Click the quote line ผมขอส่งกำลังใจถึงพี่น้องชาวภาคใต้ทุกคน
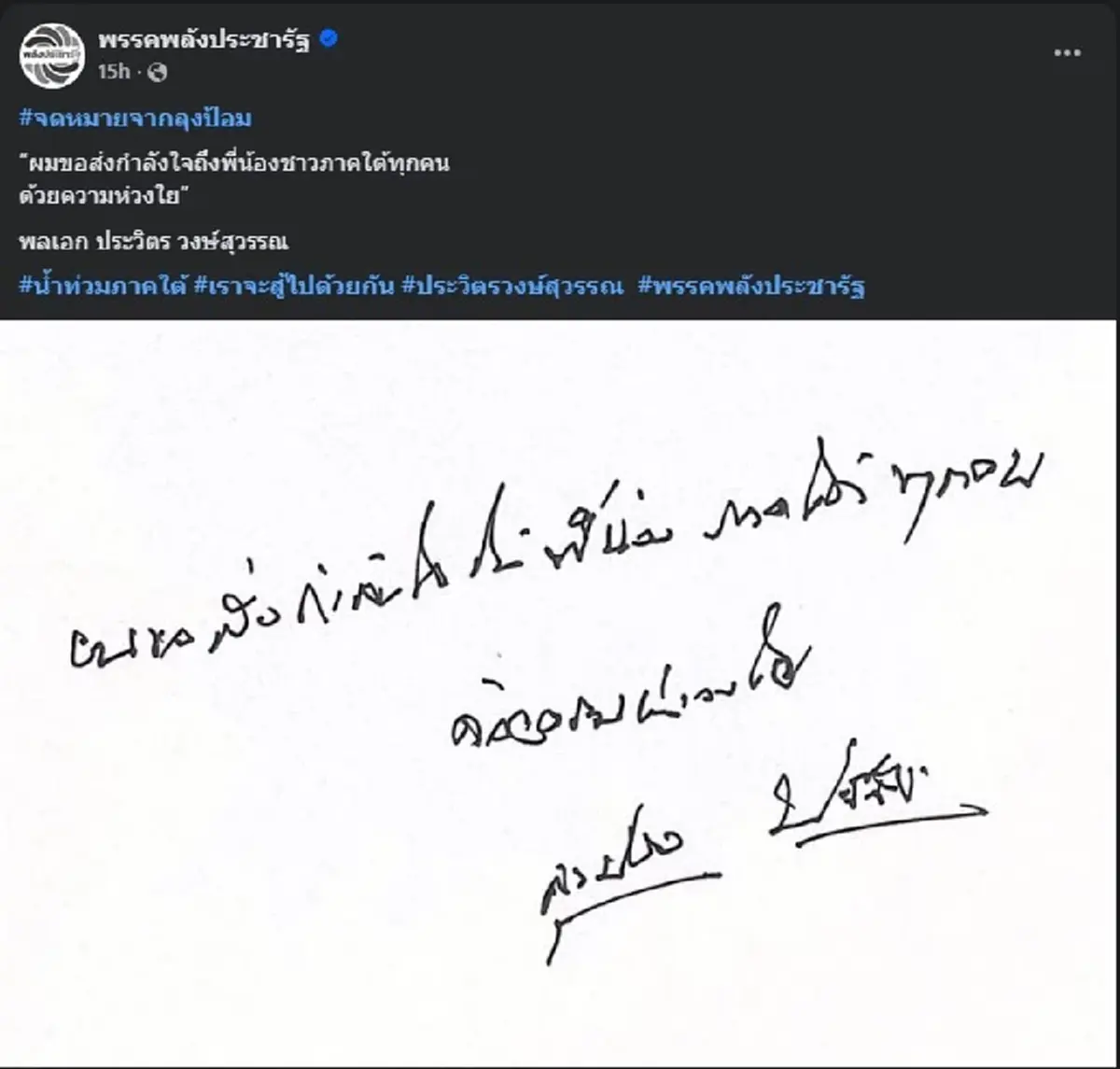1120x1069 pixels. tap(235, 163)
